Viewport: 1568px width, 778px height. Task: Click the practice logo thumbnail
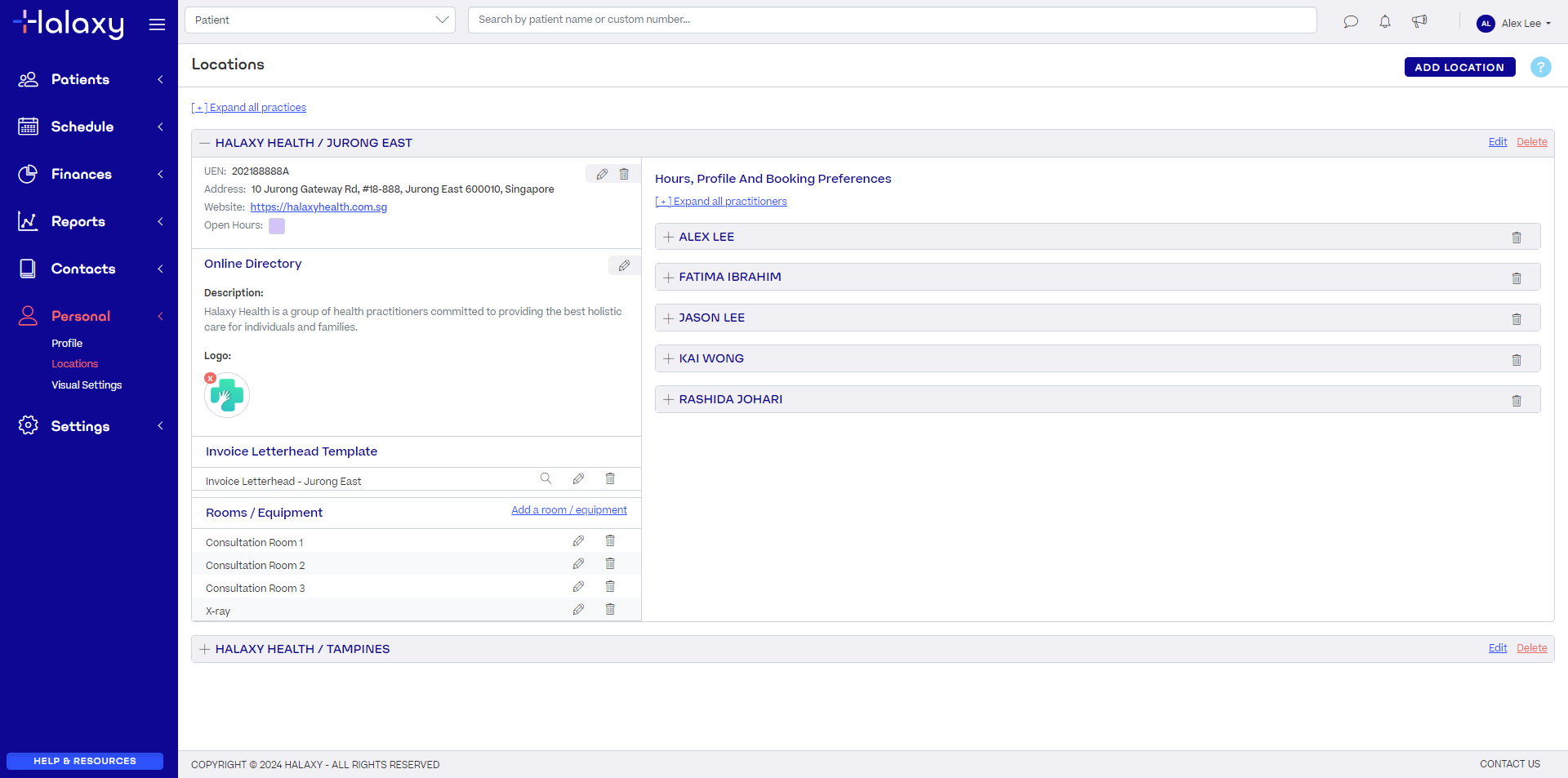point(227,395)
